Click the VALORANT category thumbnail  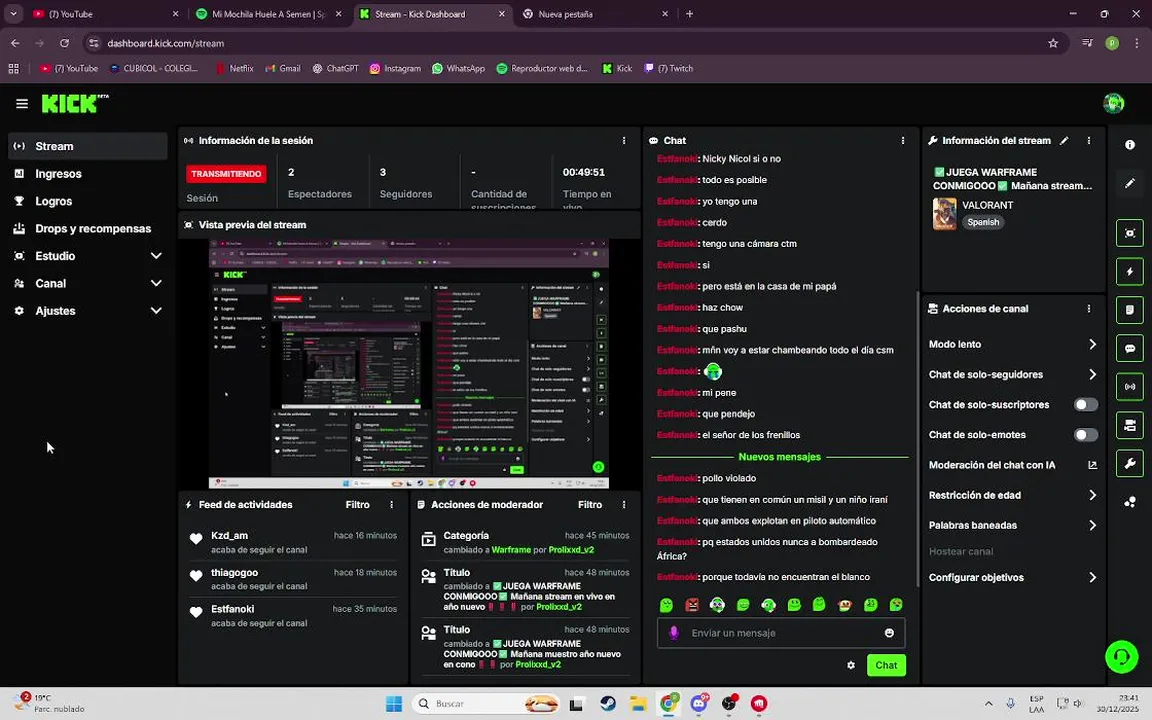(945, 214)
